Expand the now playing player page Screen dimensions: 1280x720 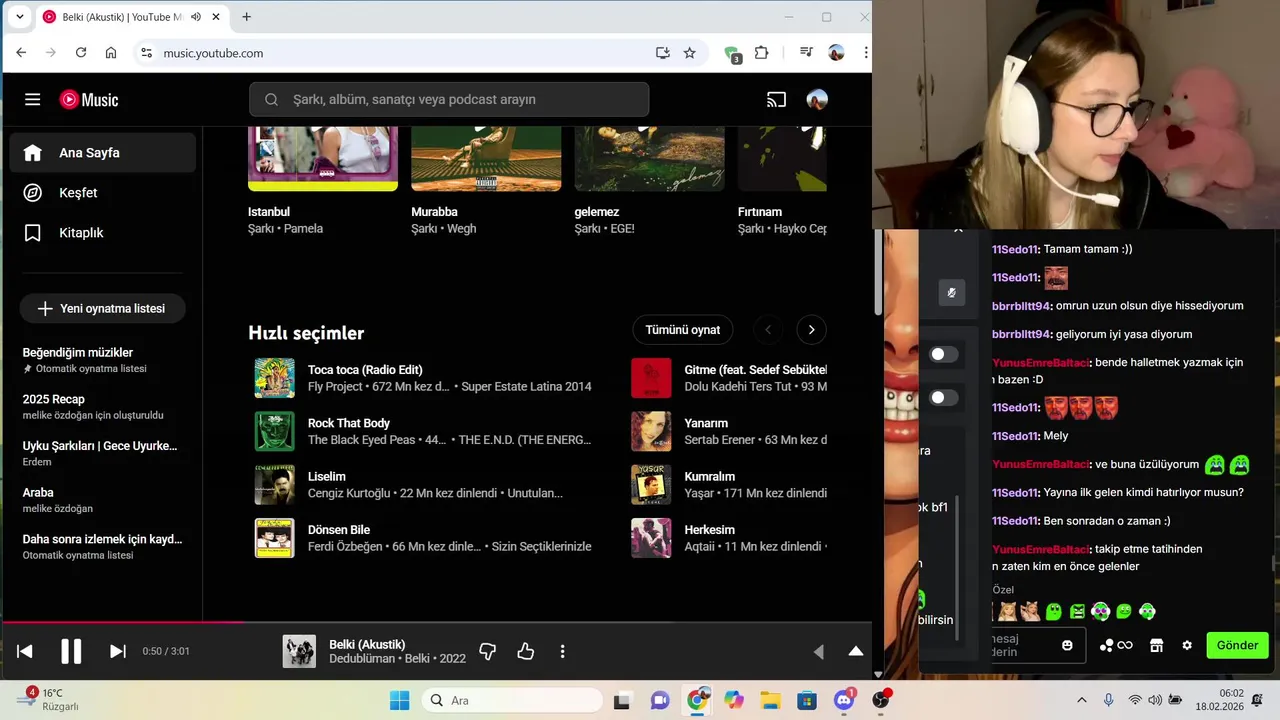point(856,651)
